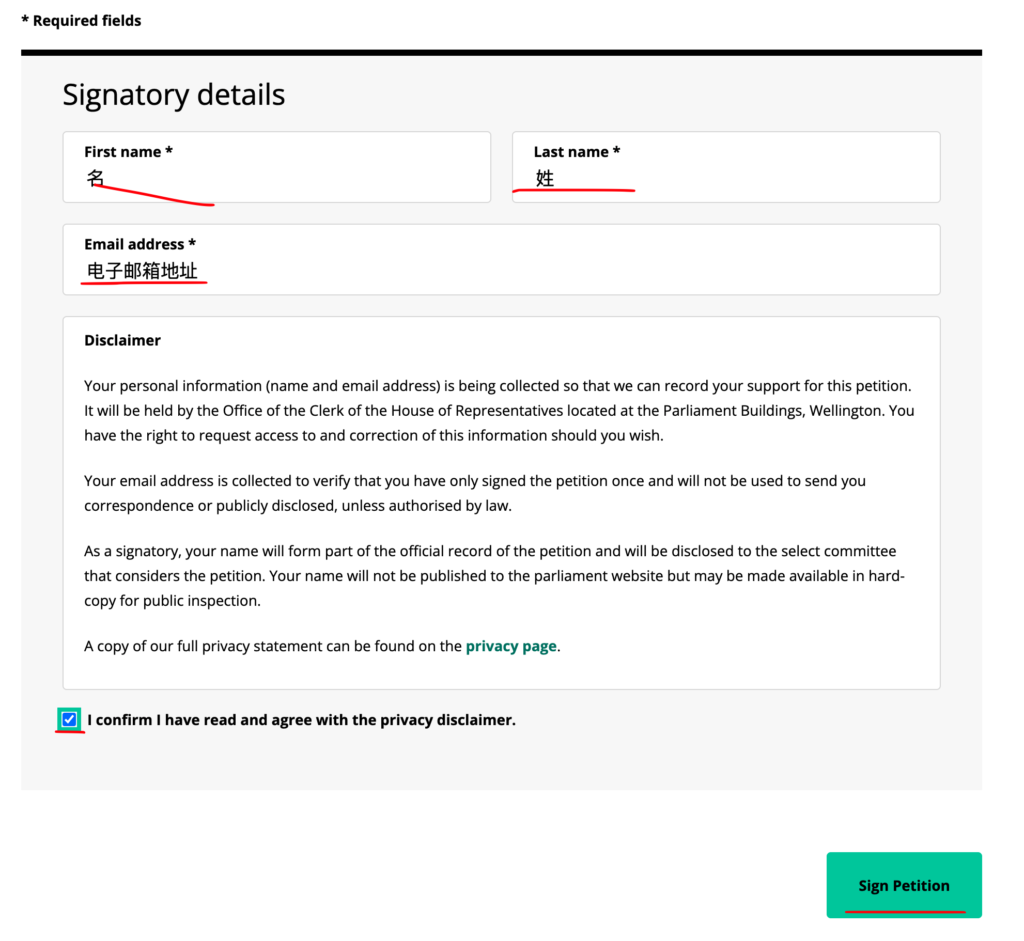Select the Email address input box
1024x941 pixels.
501,260
